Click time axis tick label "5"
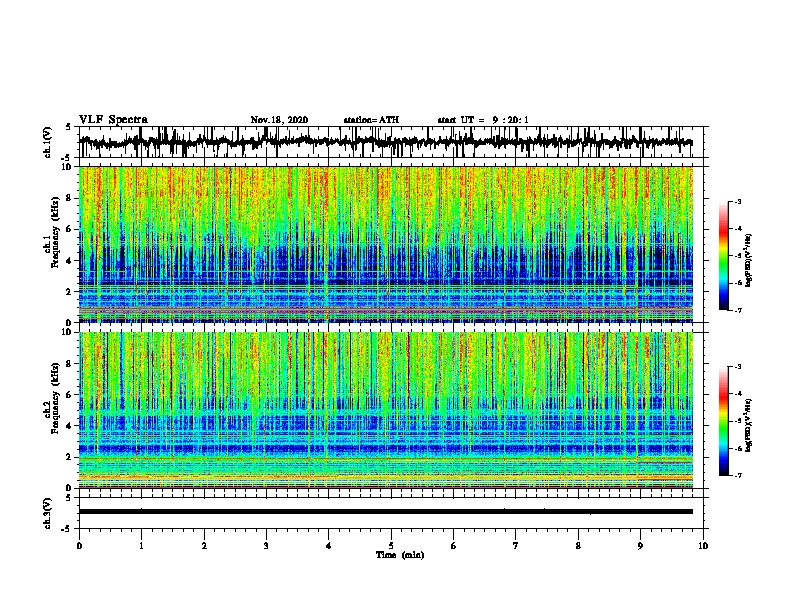This screenshot has height=612, width=792. click(391, 546)
